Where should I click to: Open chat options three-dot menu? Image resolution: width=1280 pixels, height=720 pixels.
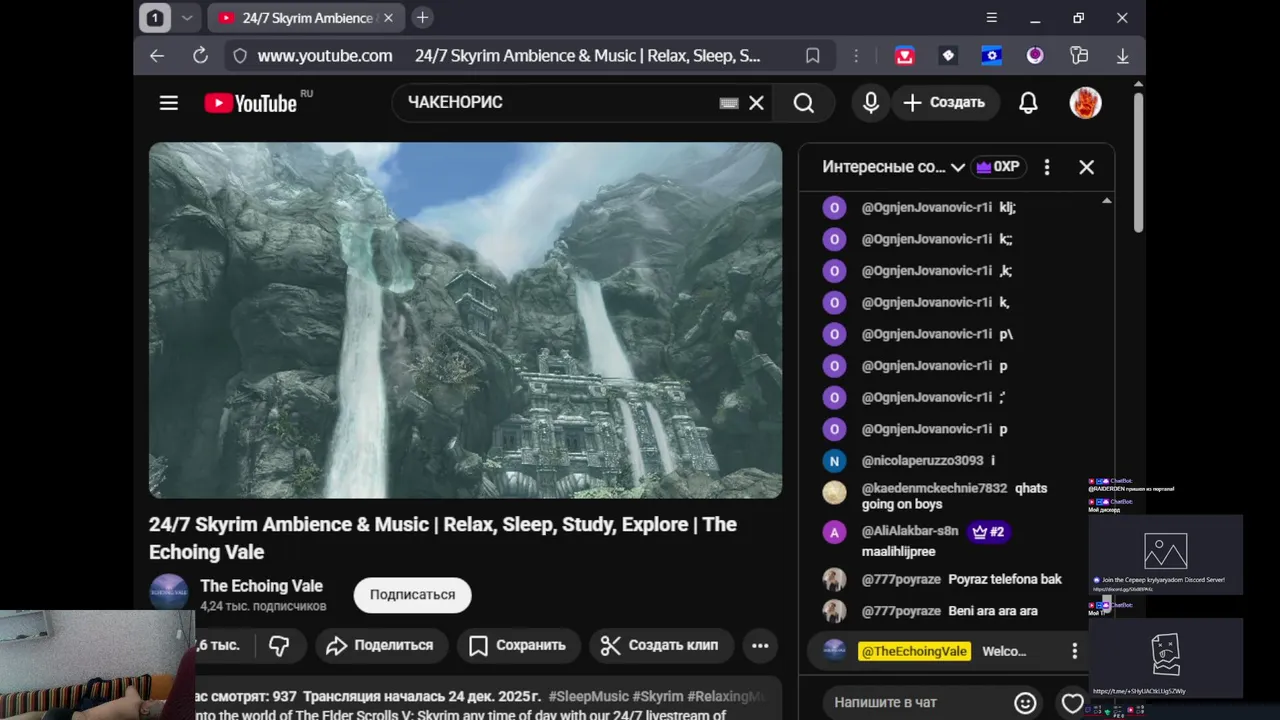(1047, 167)
